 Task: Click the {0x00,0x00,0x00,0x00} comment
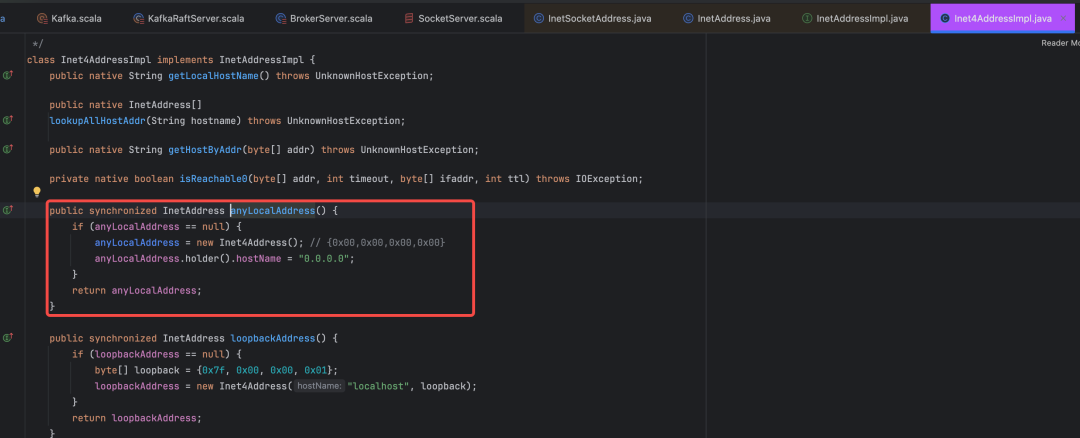click(377, 242)
